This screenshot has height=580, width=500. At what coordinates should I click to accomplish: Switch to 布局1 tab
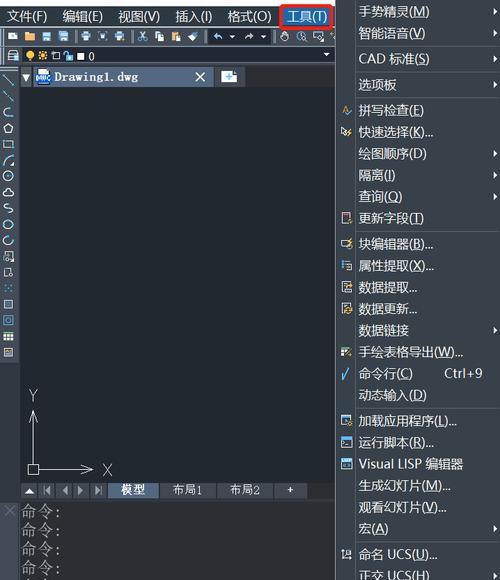(x=188, y=490)
